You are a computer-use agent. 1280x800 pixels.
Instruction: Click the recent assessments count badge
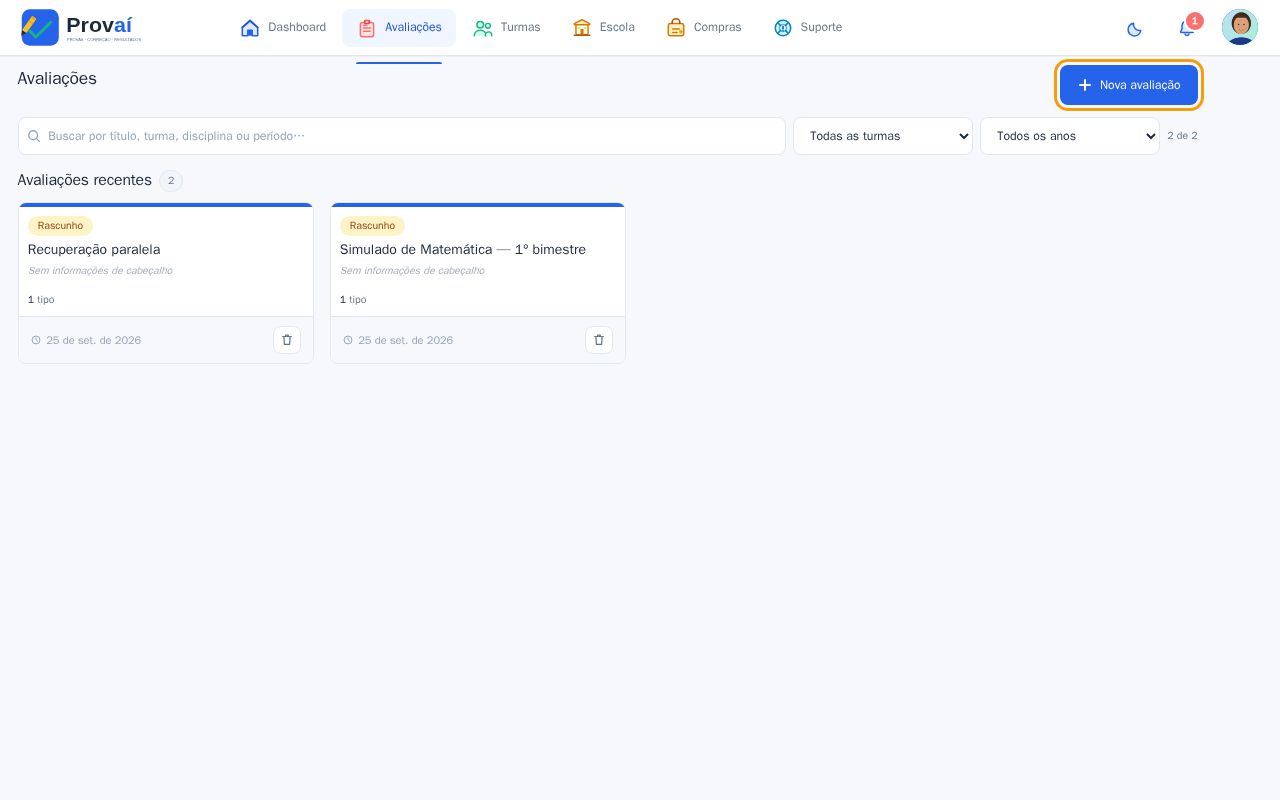[x=171, y=181]
